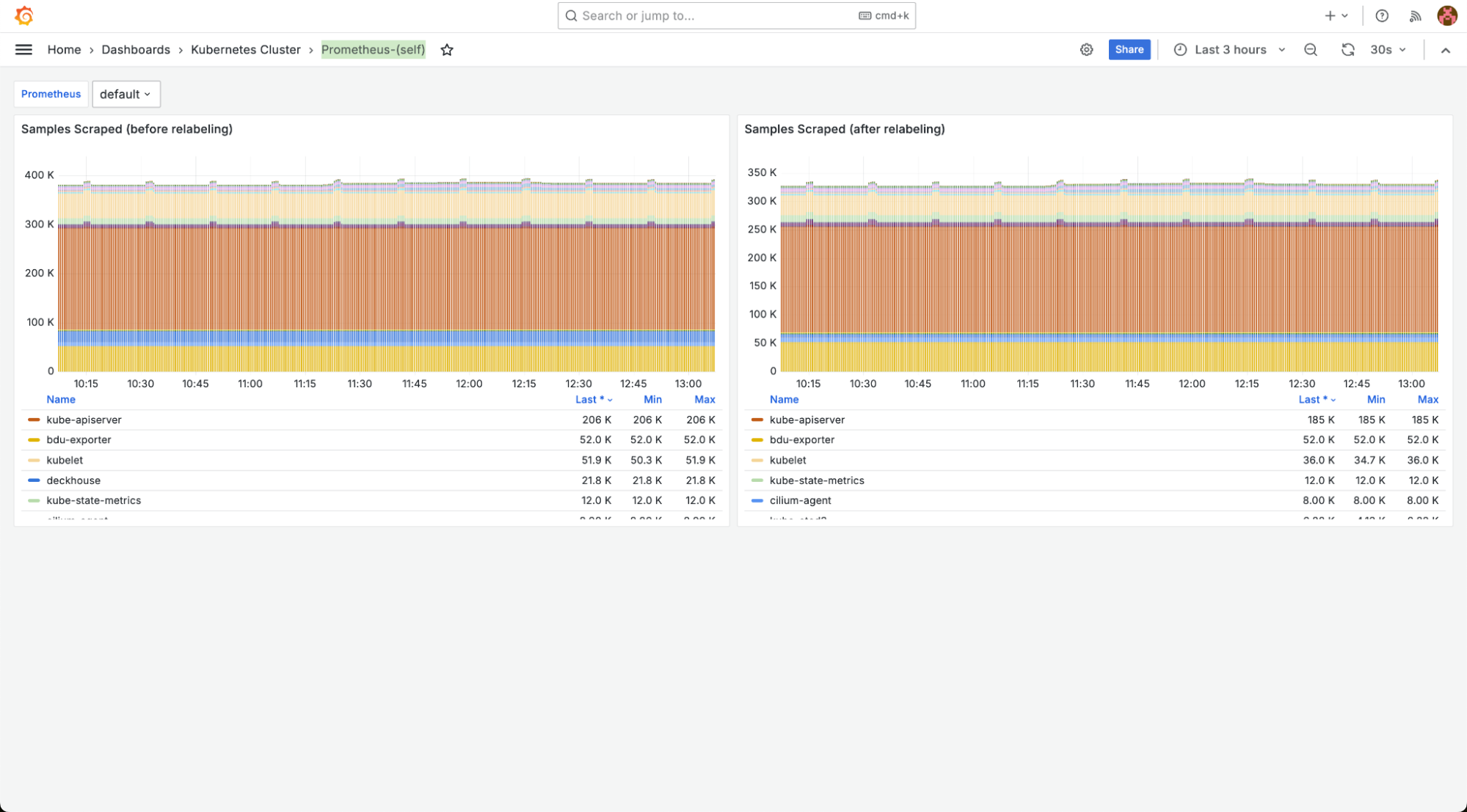
Task: Toggle kube-apiserver series in left legend
Action: point(84,420)
